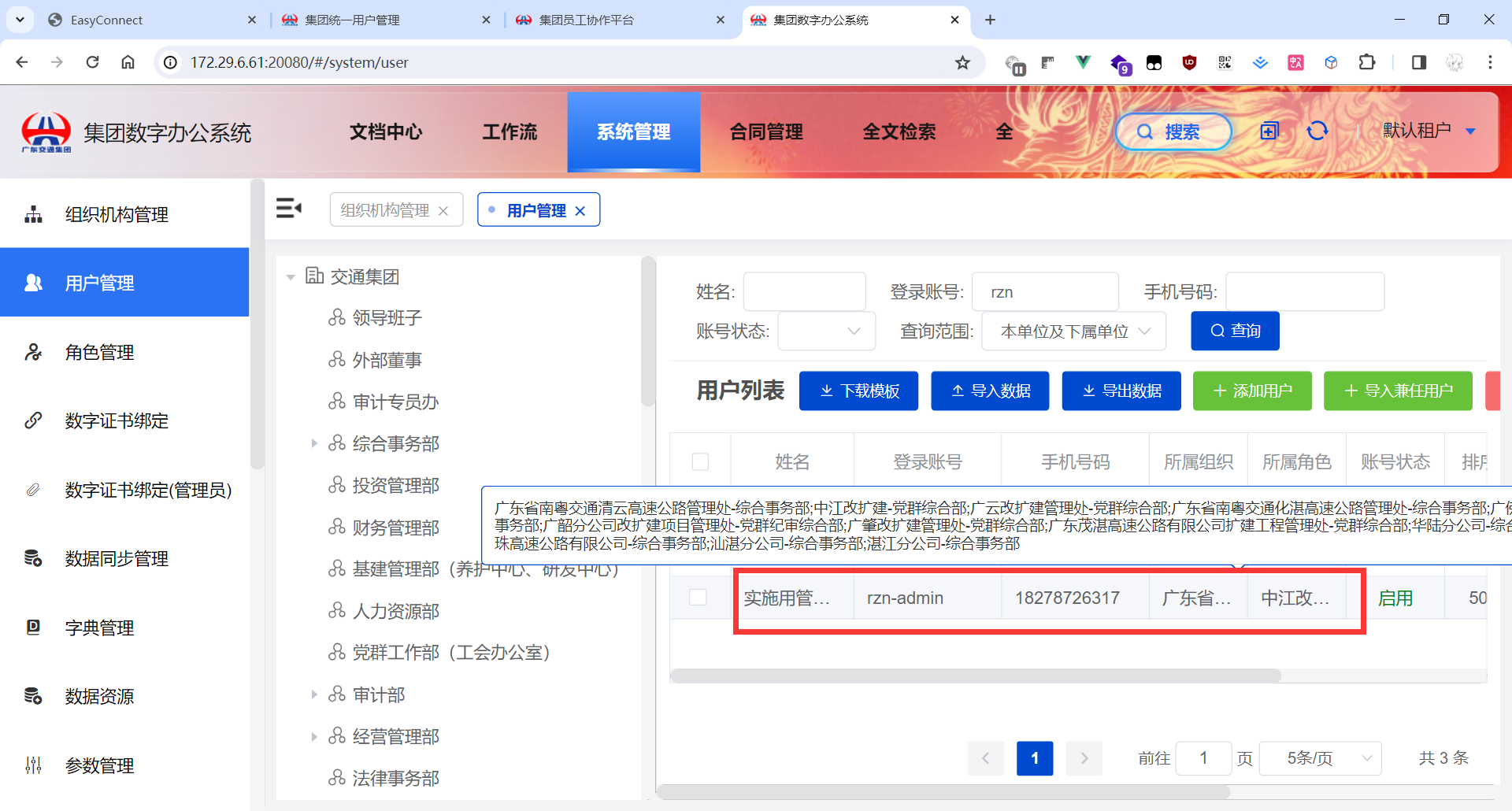1512x811 pixels.
Task: Switch to the 集团统一用户管理 browser tab
Action: pos(386,20)
